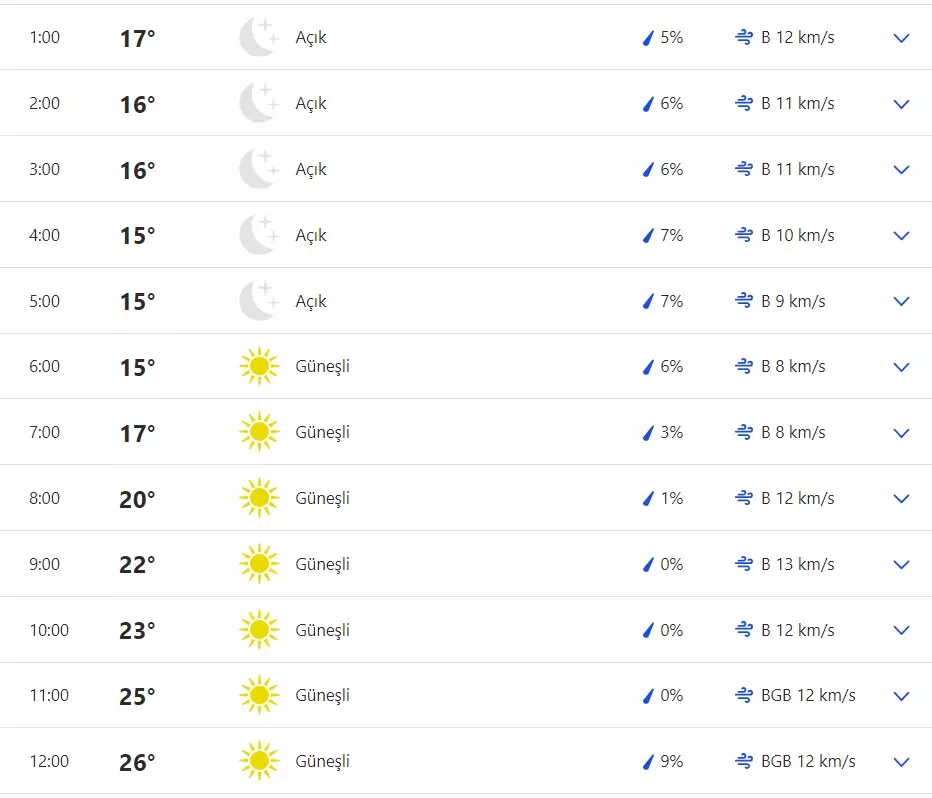The width and height of the screenshot is (932, 798).
Task: Click the sun icon in the 9:00 row
Action: click(x=259, y=565)
